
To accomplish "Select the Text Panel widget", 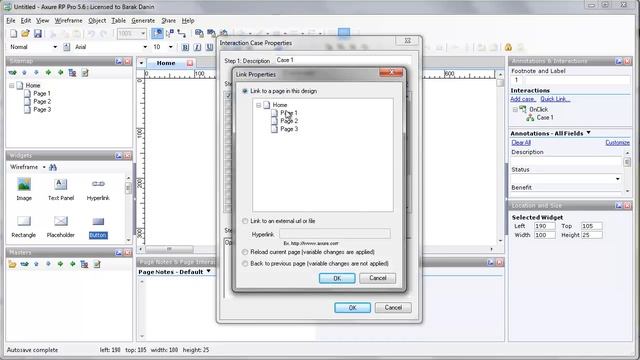I will click(x=61, y=189).
